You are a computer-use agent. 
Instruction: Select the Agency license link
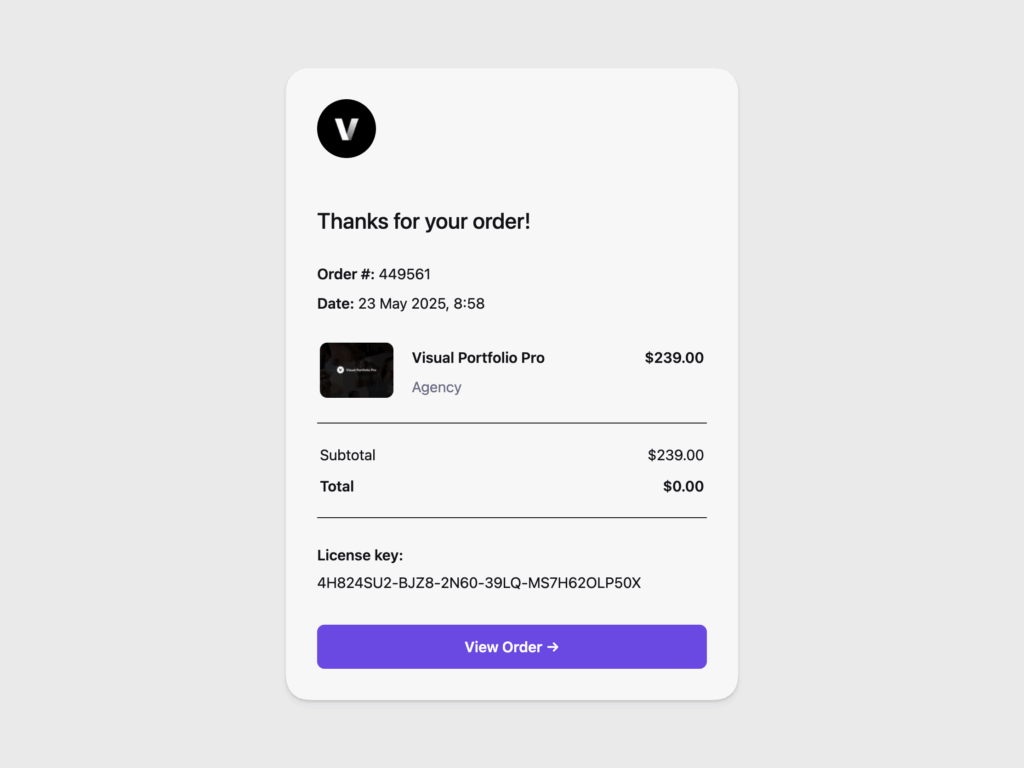[436, 387]
